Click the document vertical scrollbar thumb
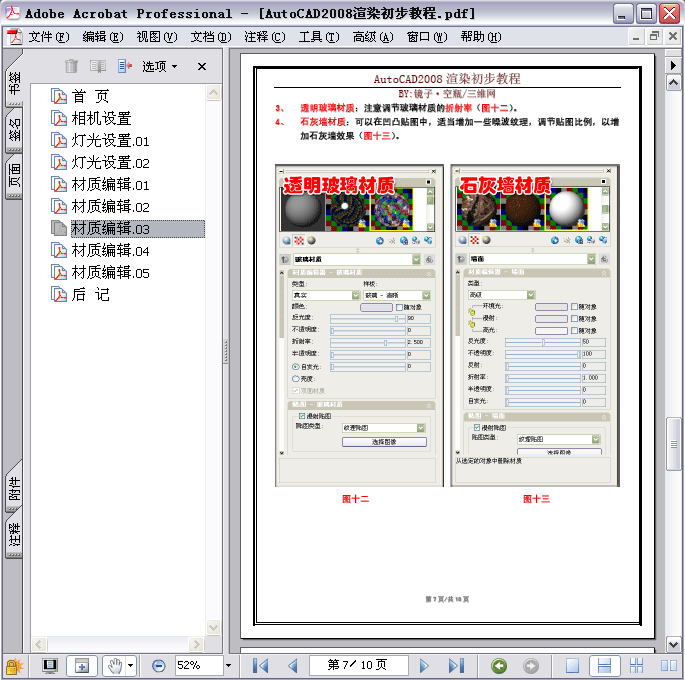The width and height of the screenshot is (685, 680). tap(673, 444)
